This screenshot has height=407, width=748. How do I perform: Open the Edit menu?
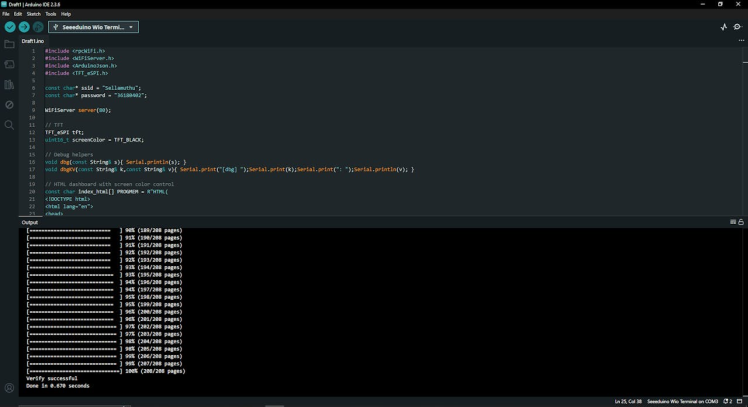[x=18, y=14]
